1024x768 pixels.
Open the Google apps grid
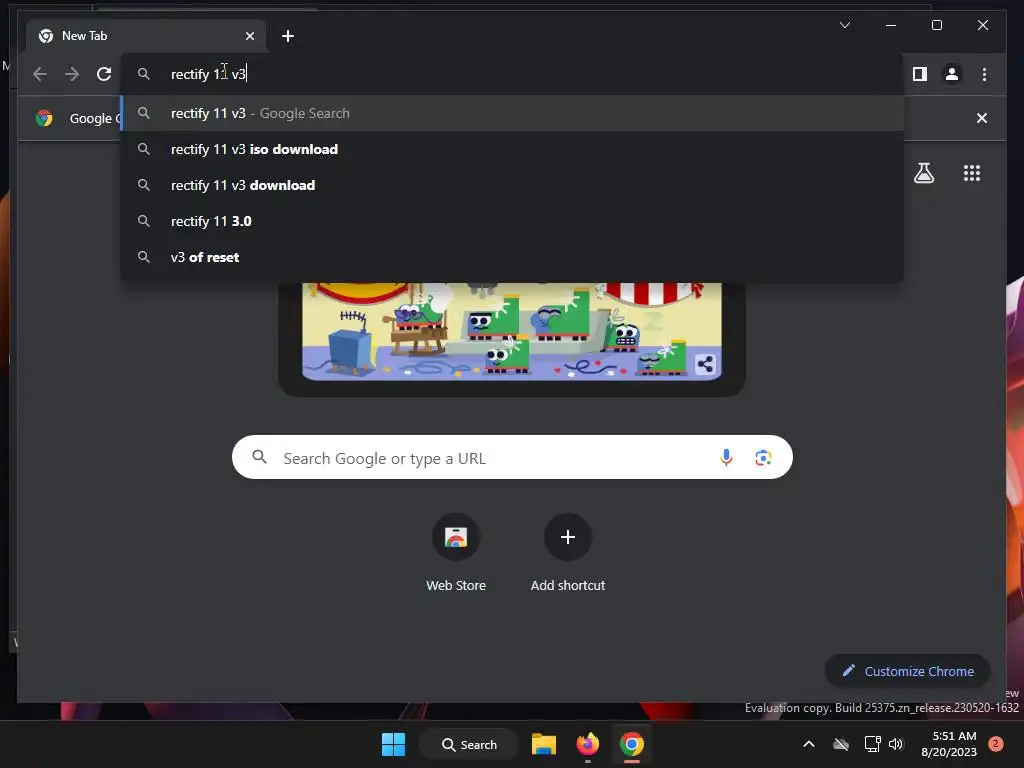(x=972, y=173)
